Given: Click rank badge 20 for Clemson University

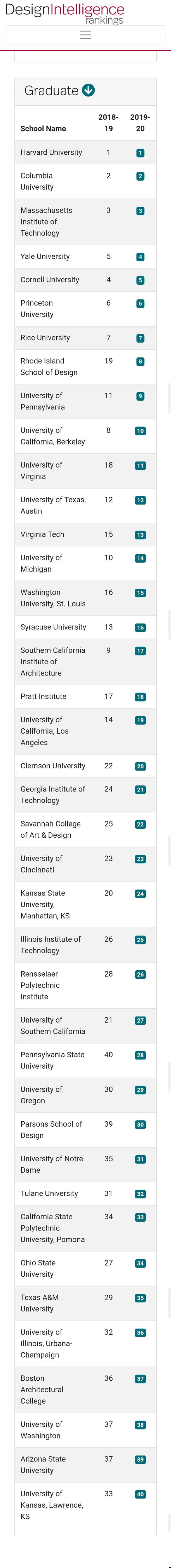Looking at the screenshot, I should 140,766.
